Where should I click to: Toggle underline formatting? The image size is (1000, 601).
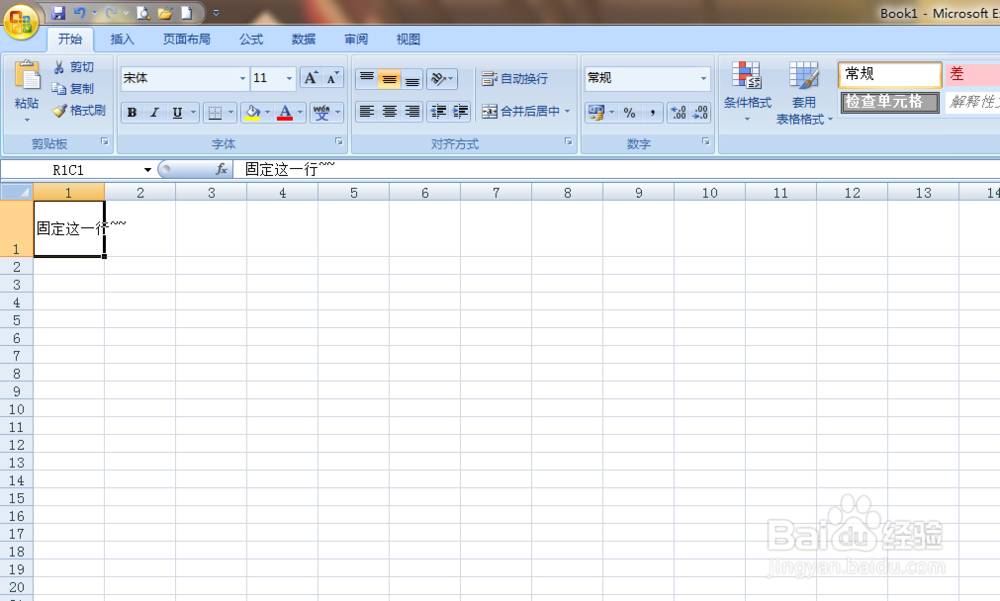pos(177,113)
